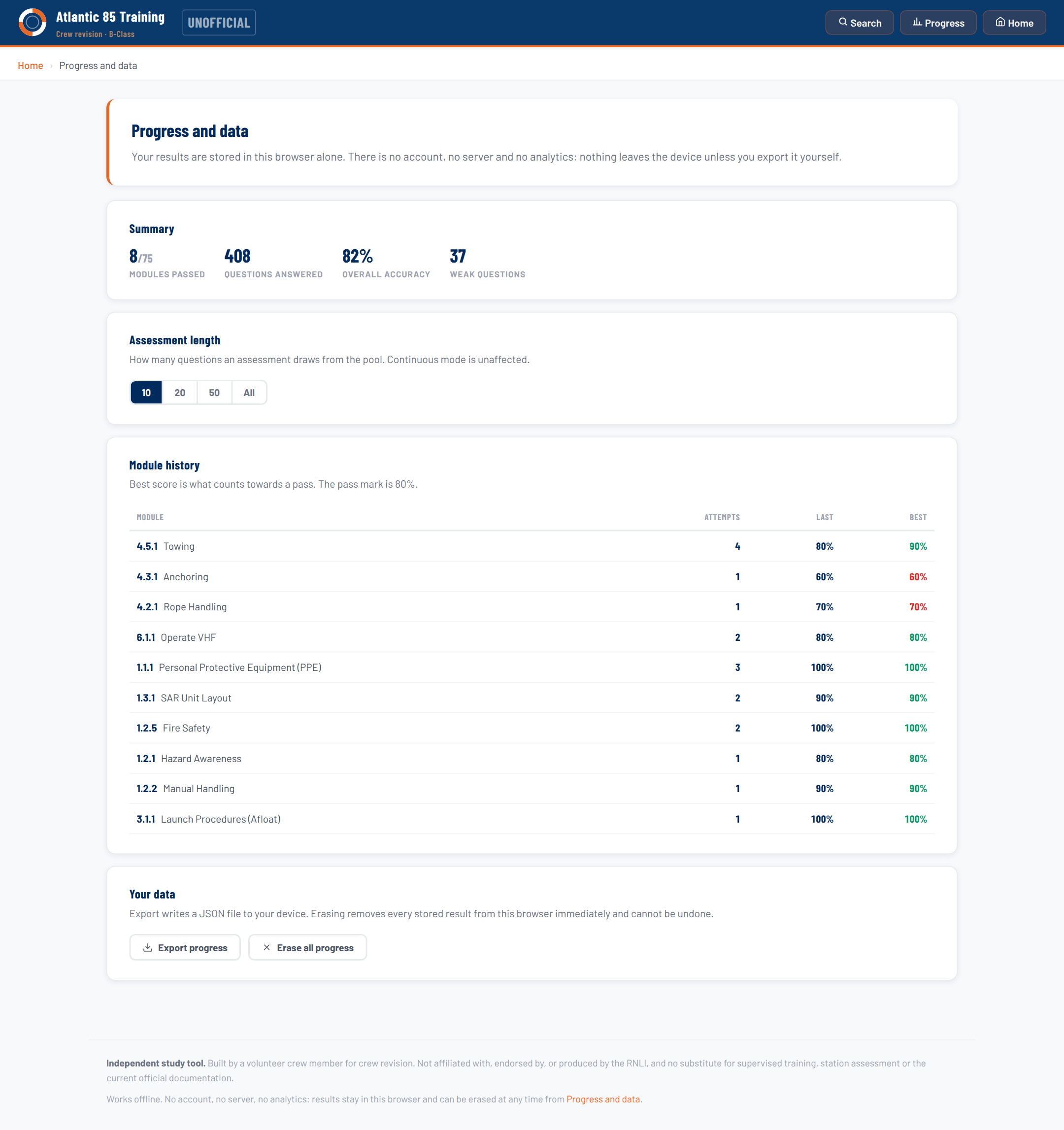1064x1130 pixels.
Task: Click the 'Atlantic 85 Training' title text
Action: (x=110, y=17)
